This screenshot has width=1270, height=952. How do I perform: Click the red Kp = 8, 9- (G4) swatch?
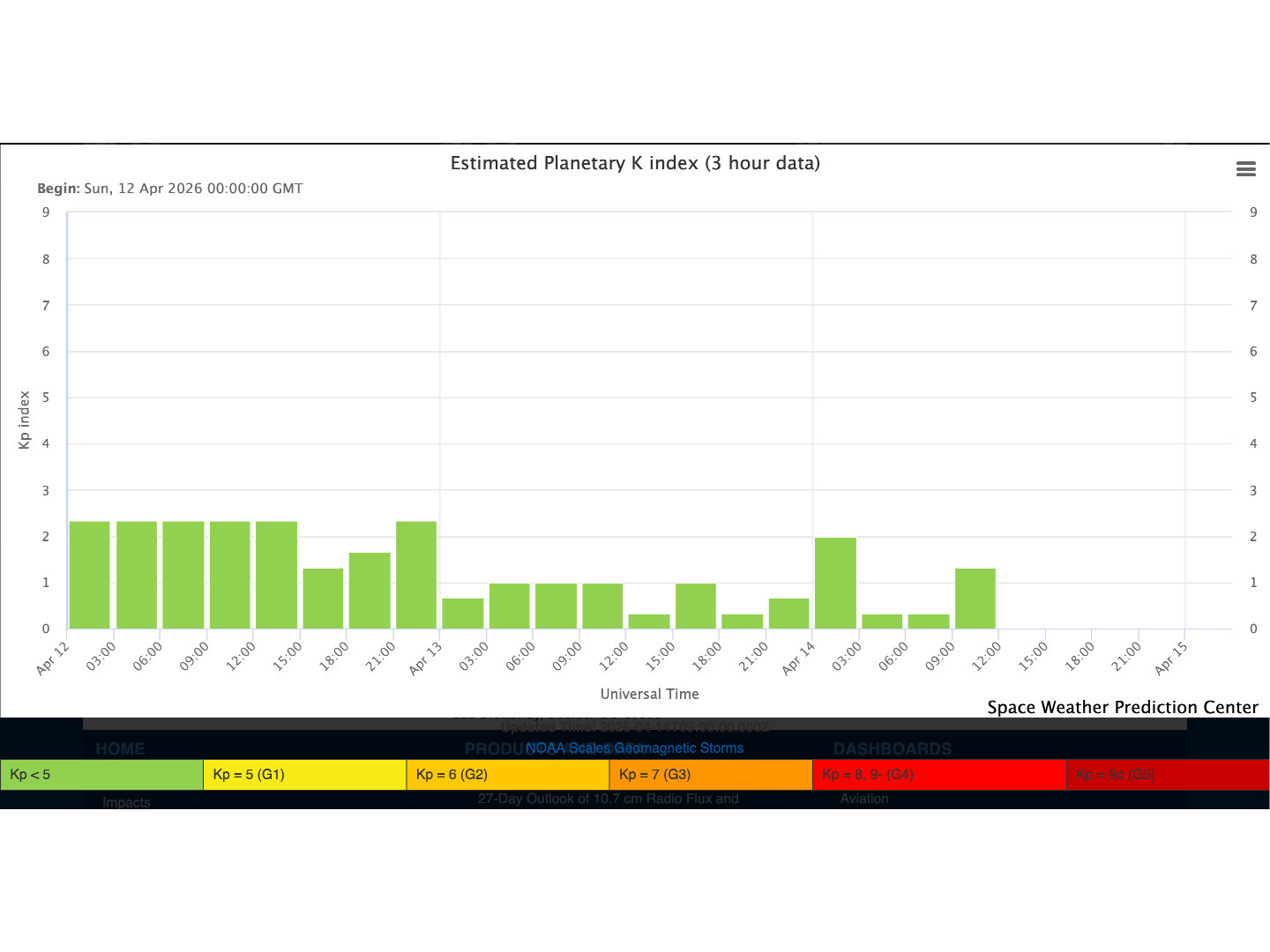click(938, 775)
